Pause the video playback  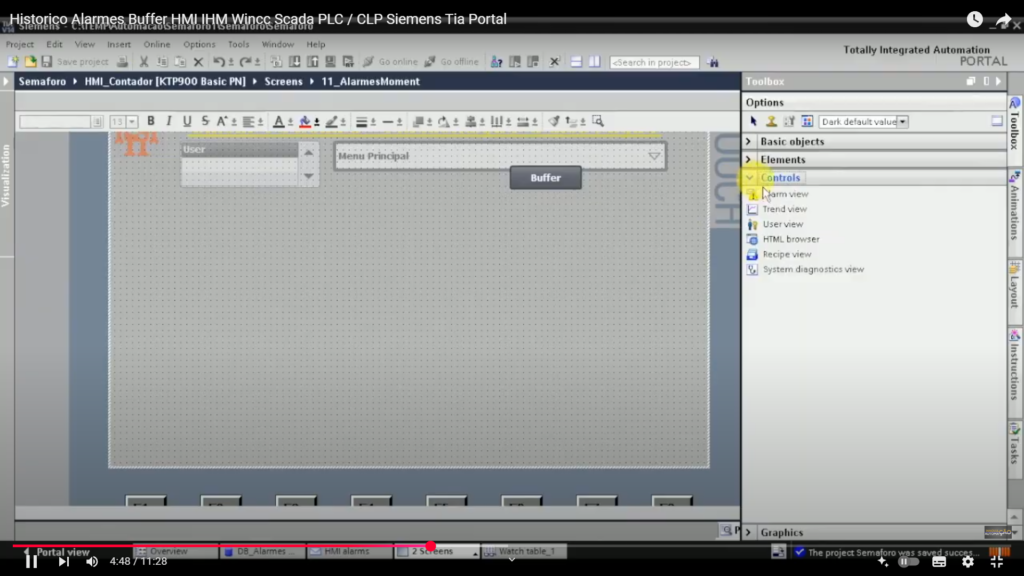pyautogui.click(x=31, y=562)
